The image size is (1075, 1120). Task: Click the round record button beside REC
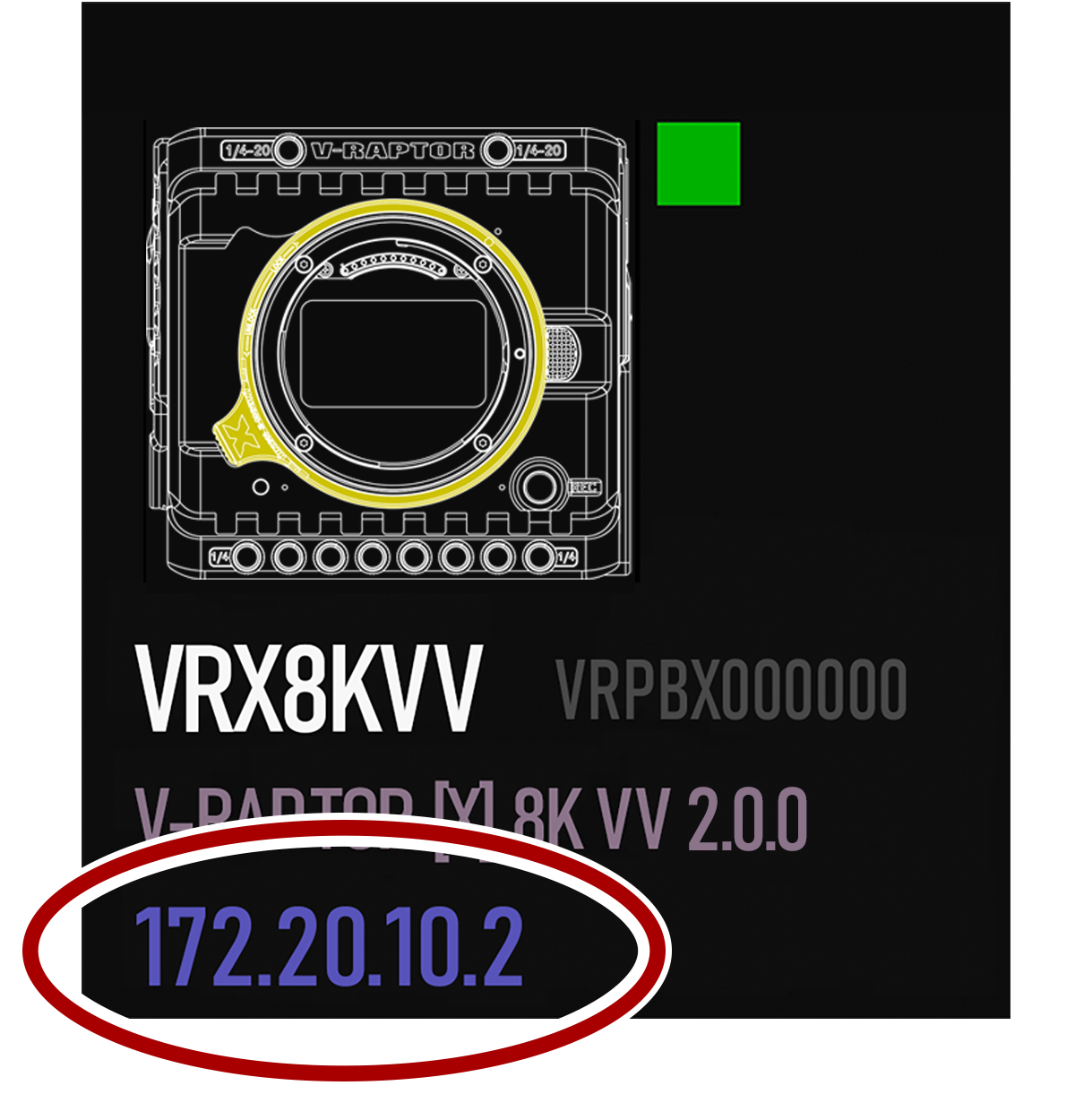[x=538, y=487]
